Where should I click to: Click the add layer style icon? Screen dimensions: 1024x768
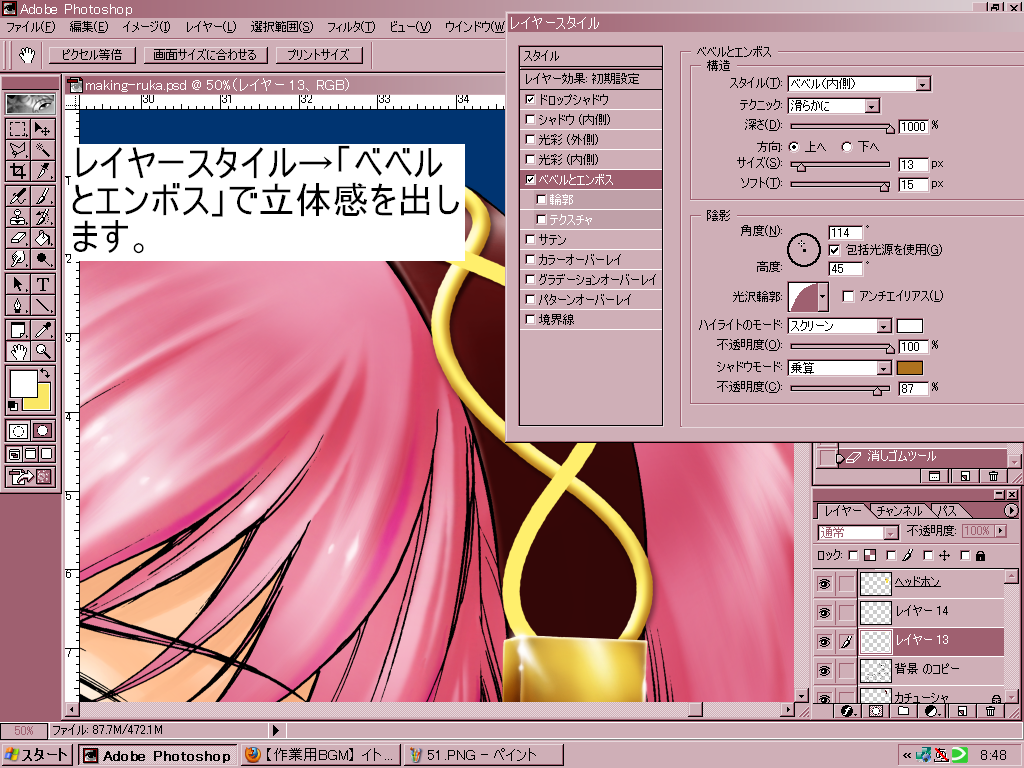coord(847,711)
